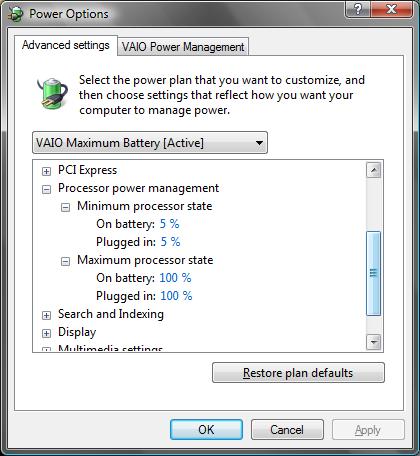Cancel the Power Options dialog
This screenshot has height=456, width=420.
click(287, 430)
